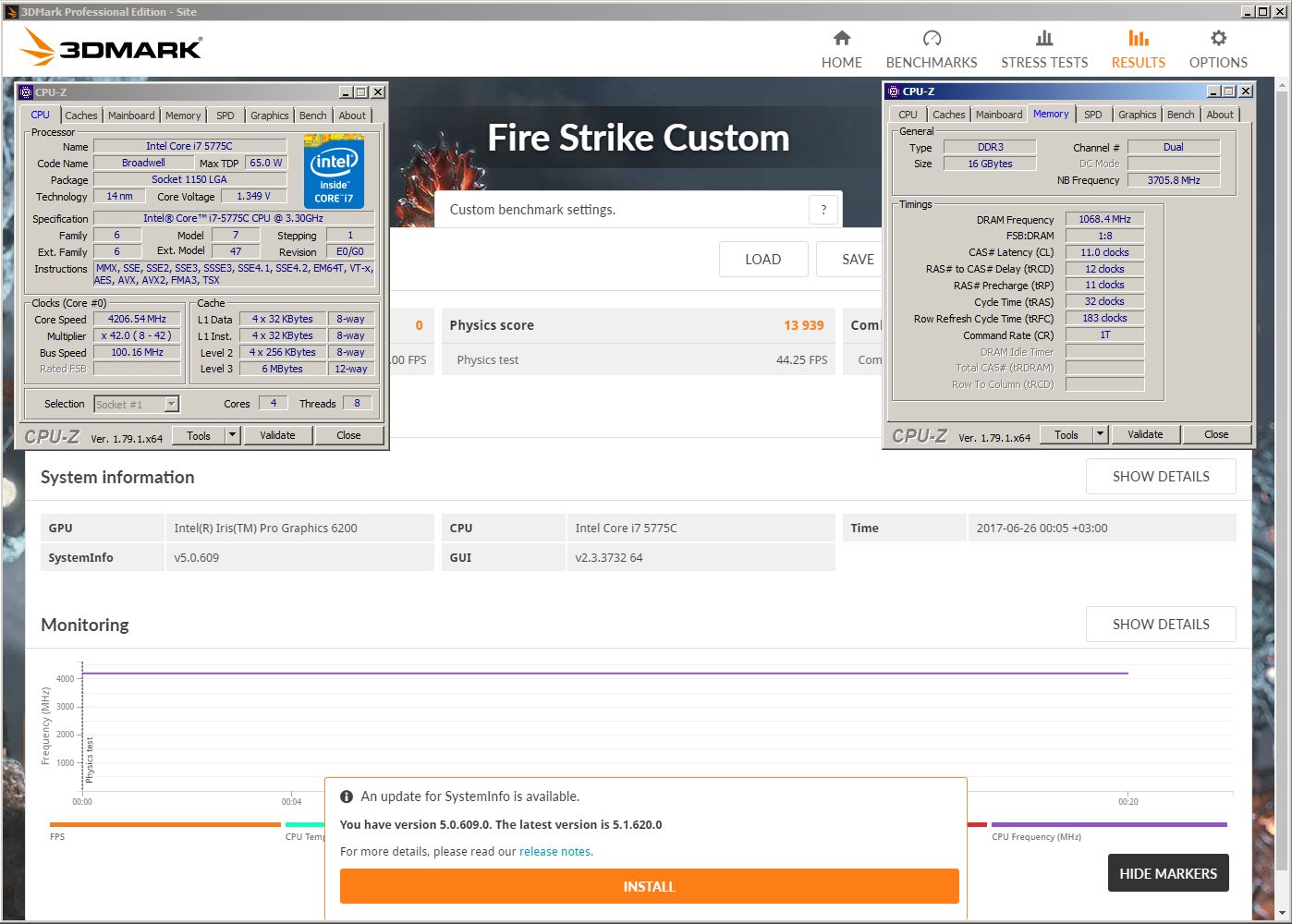The image size is (1292, 924).
Task: Click the left CPU-Z title bar icon
Action: click(x=26, y=92)
